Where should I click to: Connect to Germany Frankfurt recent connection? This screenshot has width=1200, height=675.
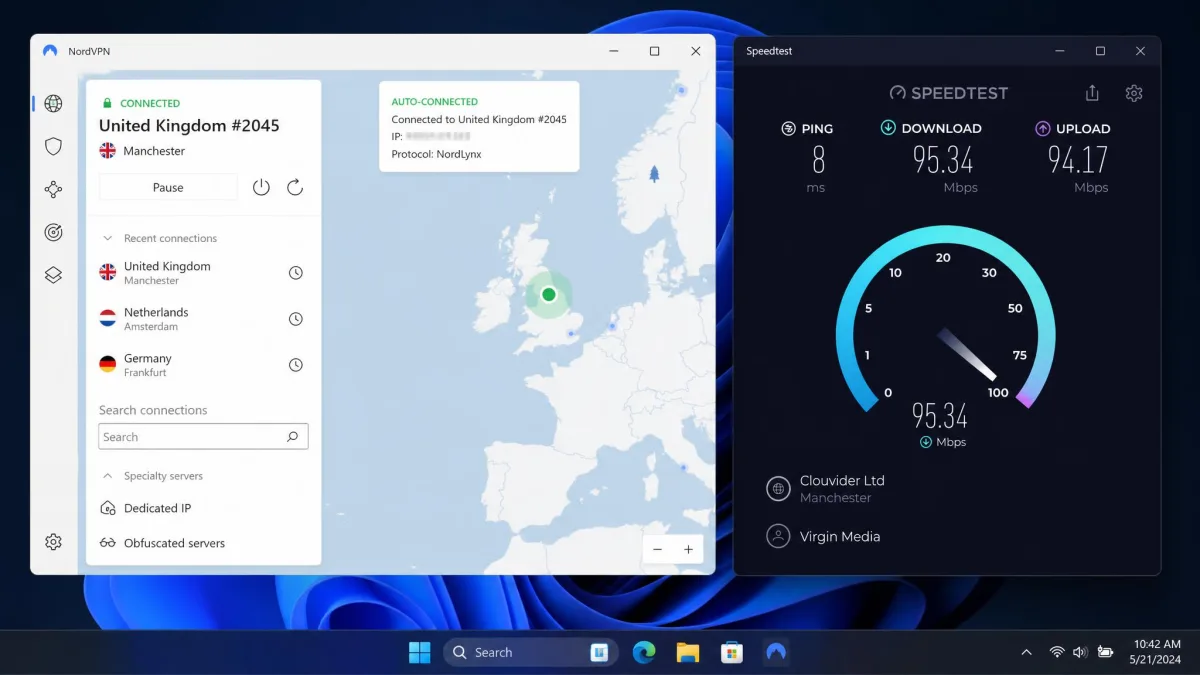coord(204,365)
